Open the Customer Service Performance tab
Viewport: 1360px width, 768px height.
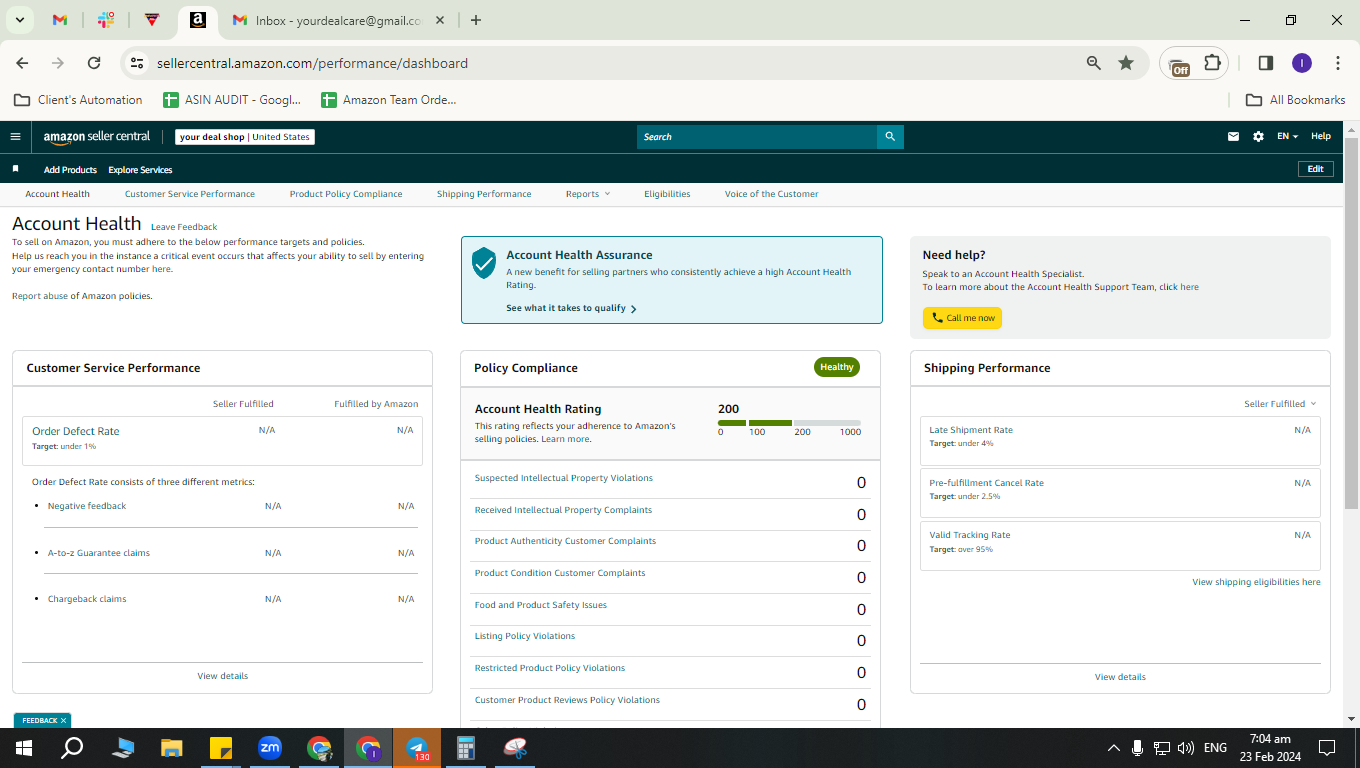point(190,194)
